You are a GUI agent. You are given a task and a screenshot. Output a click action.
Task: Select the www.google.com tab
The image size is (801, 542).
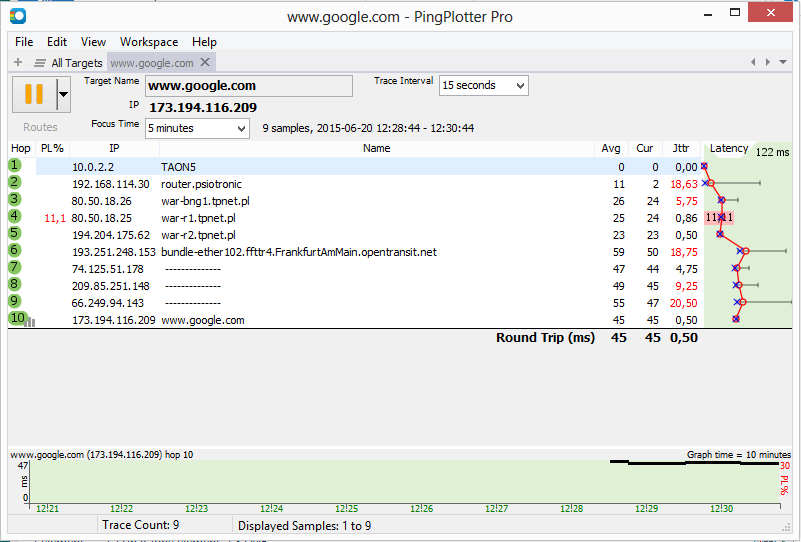[x=152, y=63]
